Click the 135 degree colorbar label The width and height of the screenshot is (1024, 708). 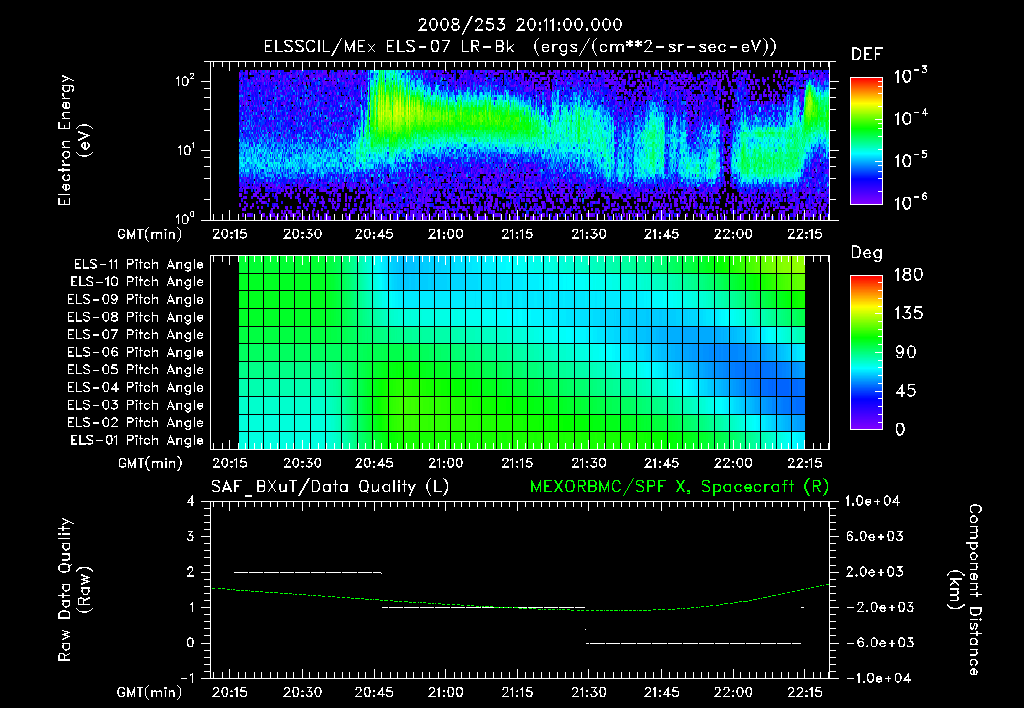pos(909,314)
